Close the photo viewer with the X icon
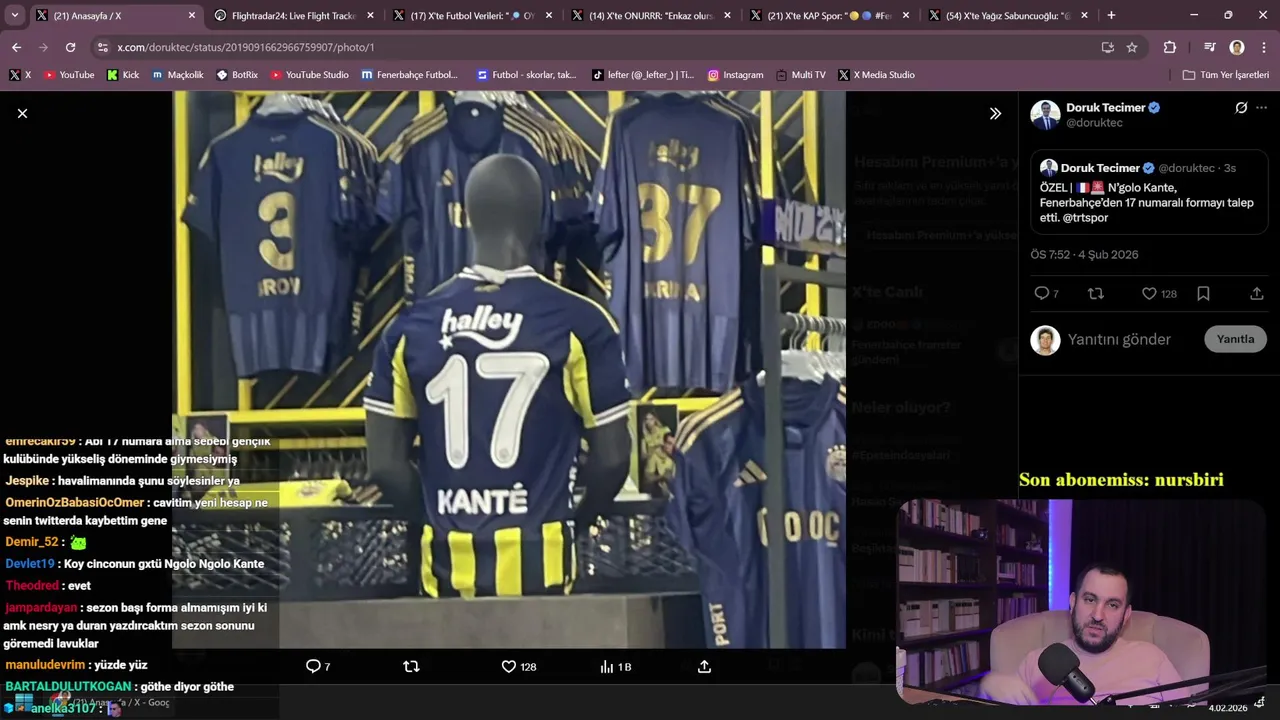This screenshot has height=720, width=1280. [x=22, y=114]
